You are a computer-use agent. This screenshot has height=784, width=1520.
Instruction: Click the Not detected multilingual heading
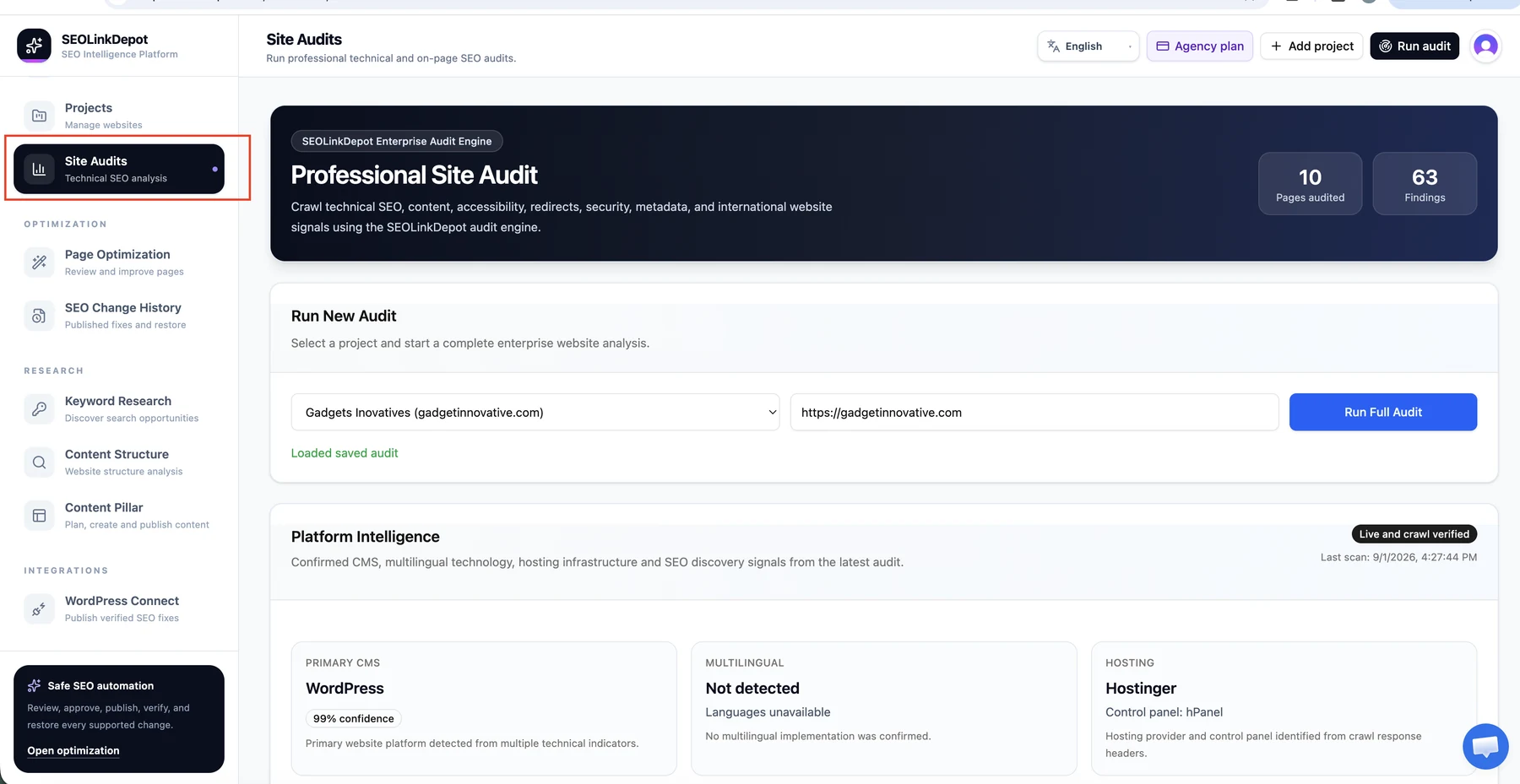(752, 689)
